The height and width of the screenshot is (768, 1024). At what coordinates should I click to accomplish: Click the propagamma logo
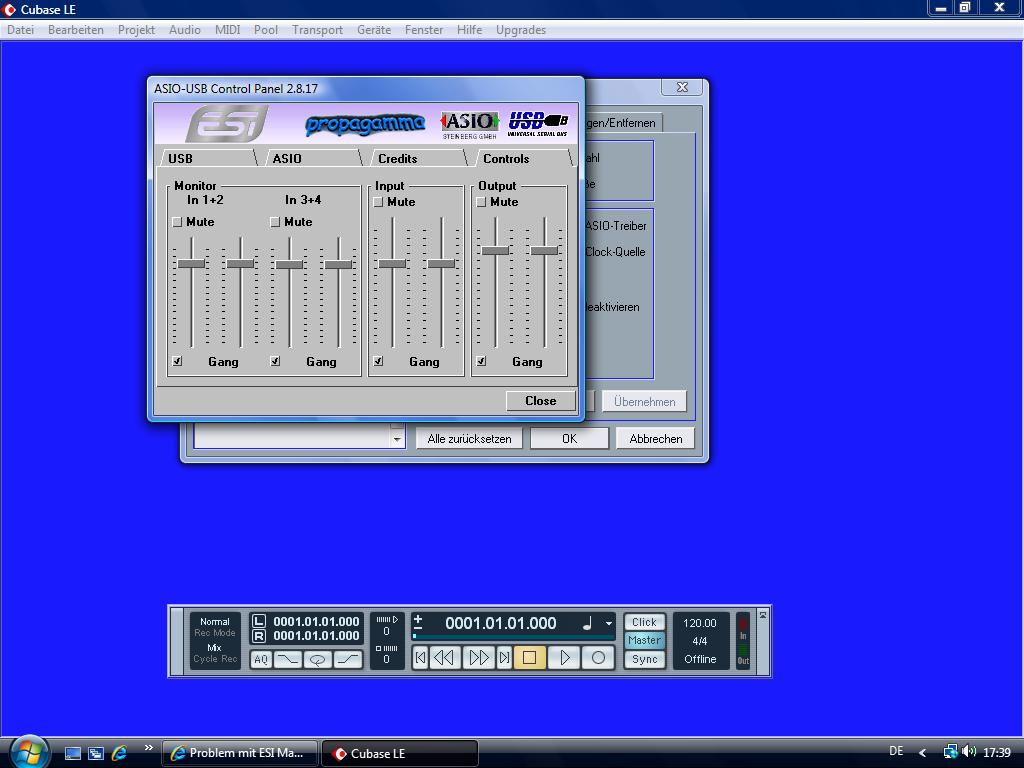point(364,124)
